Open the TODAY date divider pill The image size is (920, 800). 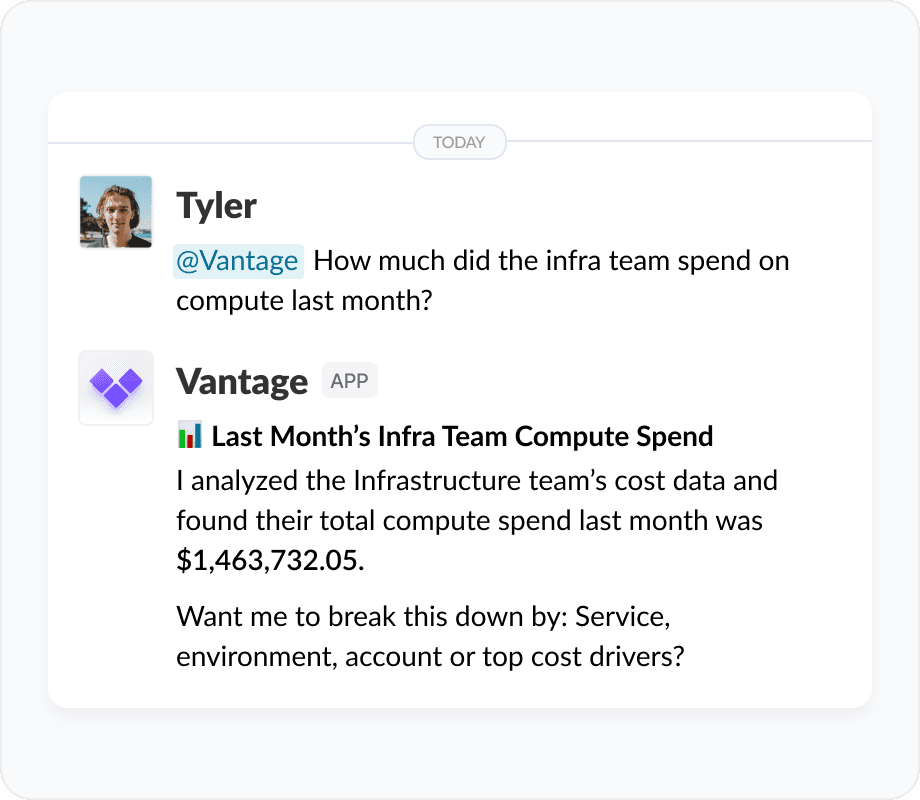coord(459,143)
